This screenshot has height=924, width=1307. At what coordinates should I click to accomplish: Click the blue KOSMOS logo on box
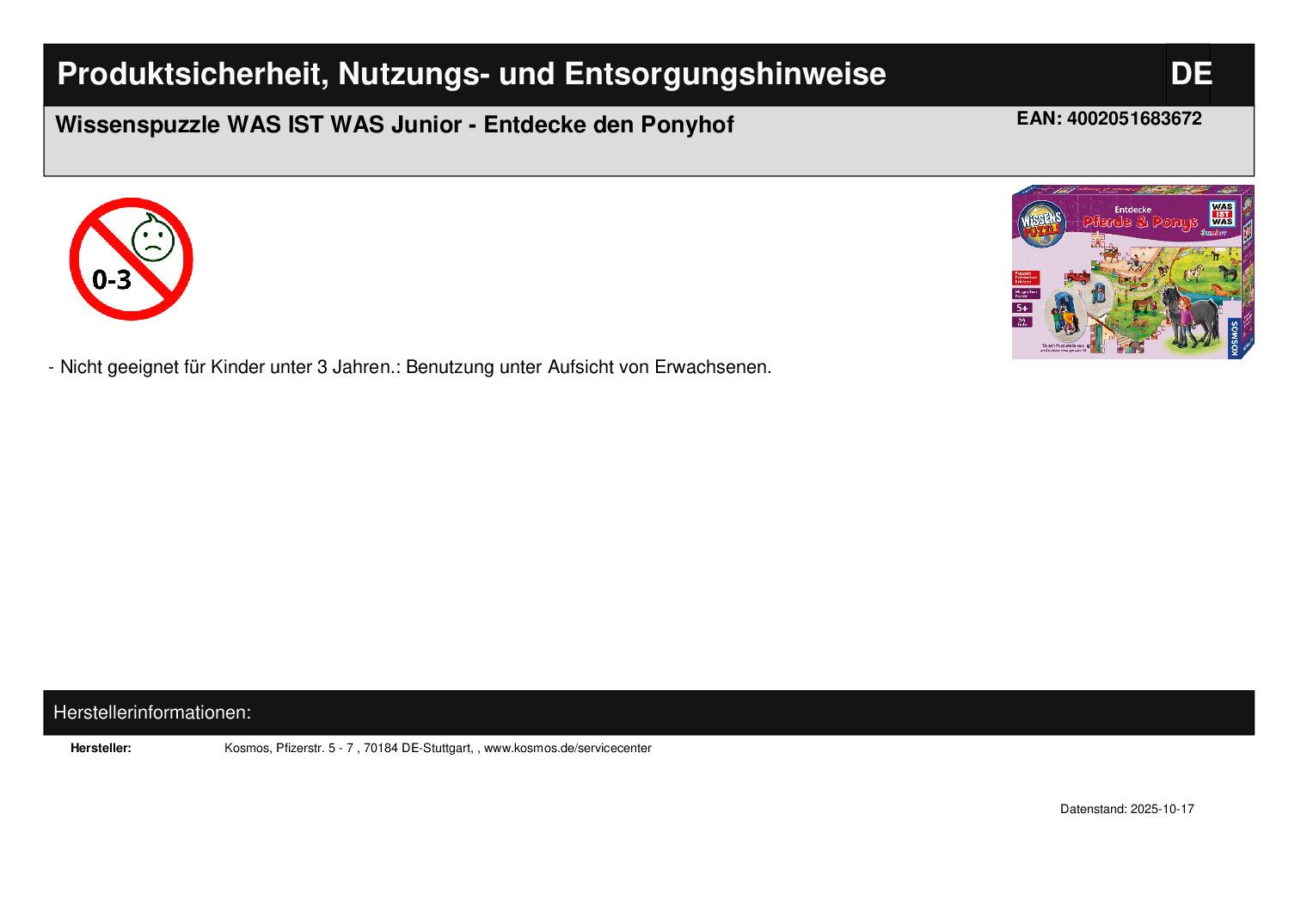click(1235, 337)
